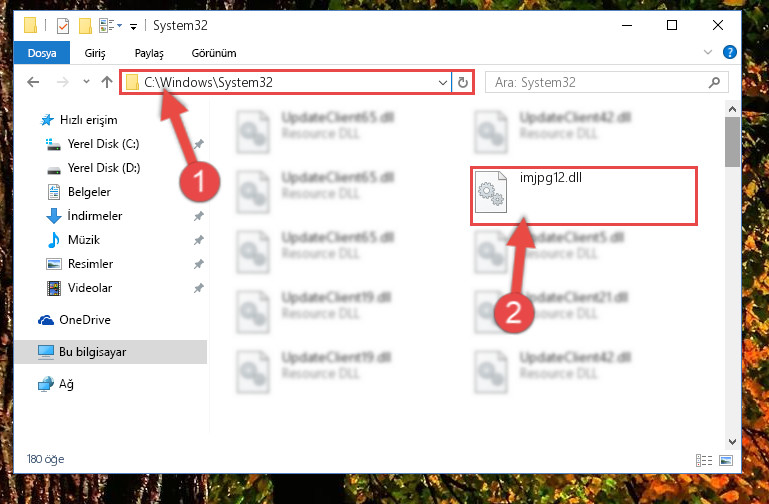Go up one folder level arrow
This screenshot has height=504, width=769.
107,82
